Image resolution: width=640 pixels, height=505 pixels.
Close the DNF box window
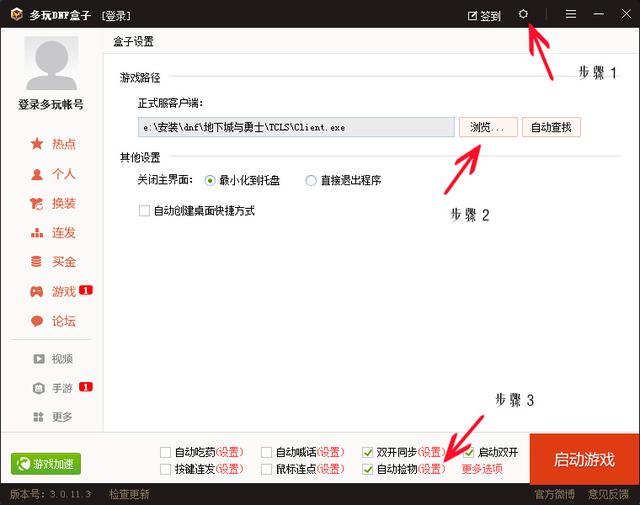coord(626,14)
